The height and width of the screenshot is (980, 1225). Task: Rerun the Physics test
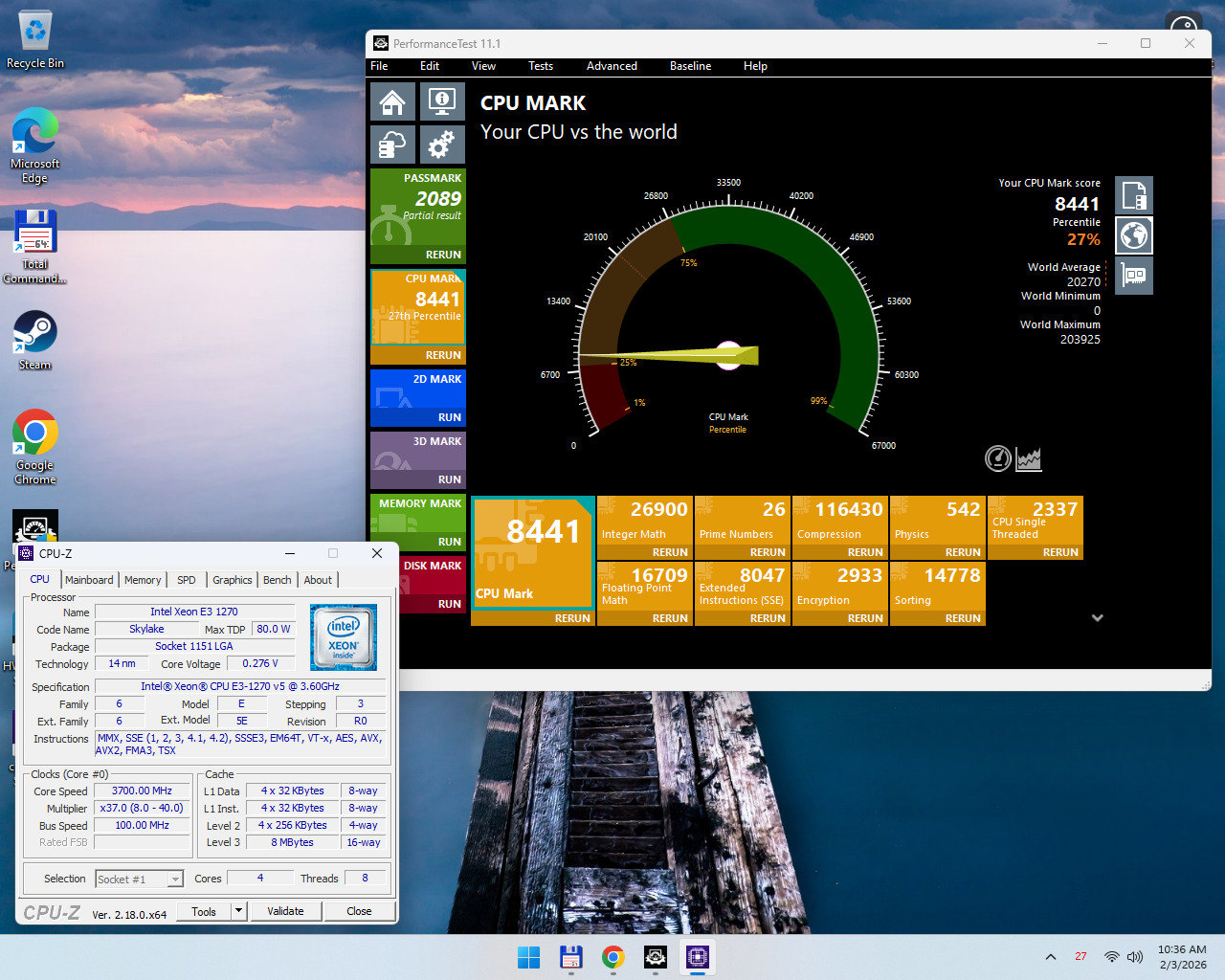(963, 552)
